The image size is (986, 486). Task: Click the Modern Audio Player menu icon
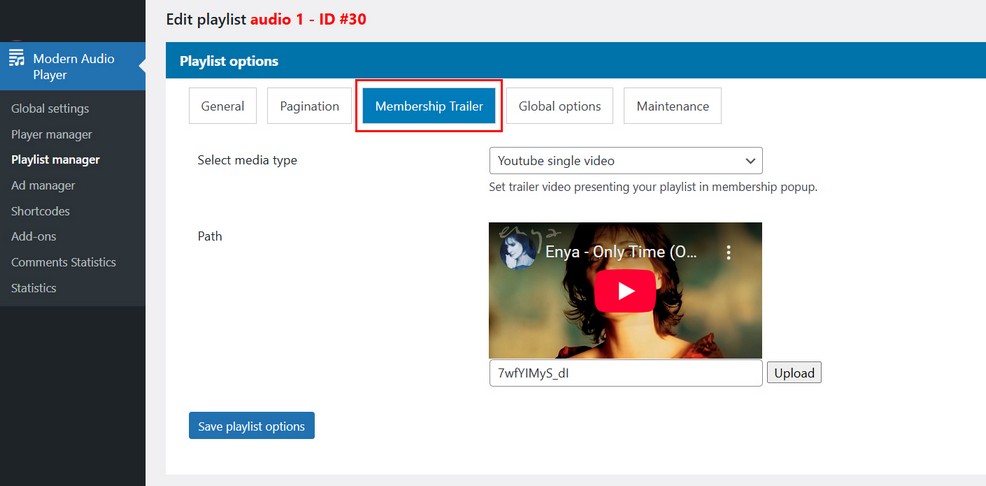tap(17, 59)
